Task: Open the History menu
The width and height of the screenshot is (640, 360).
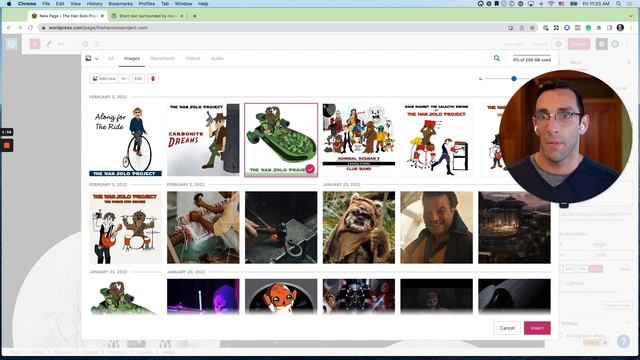Action: (x=94, y=4)
